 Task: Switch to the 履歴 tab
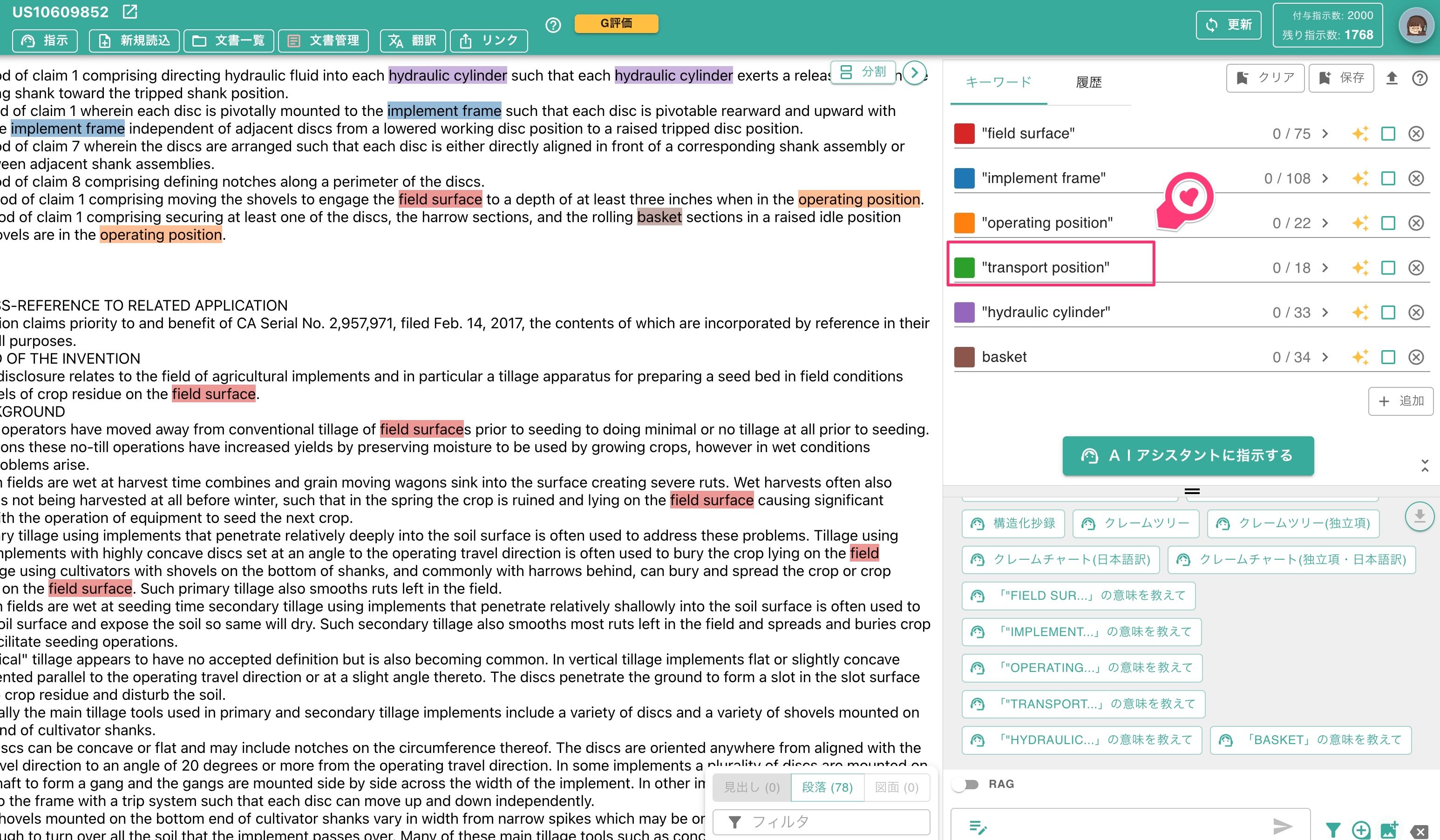click(x=1088, y=82)
